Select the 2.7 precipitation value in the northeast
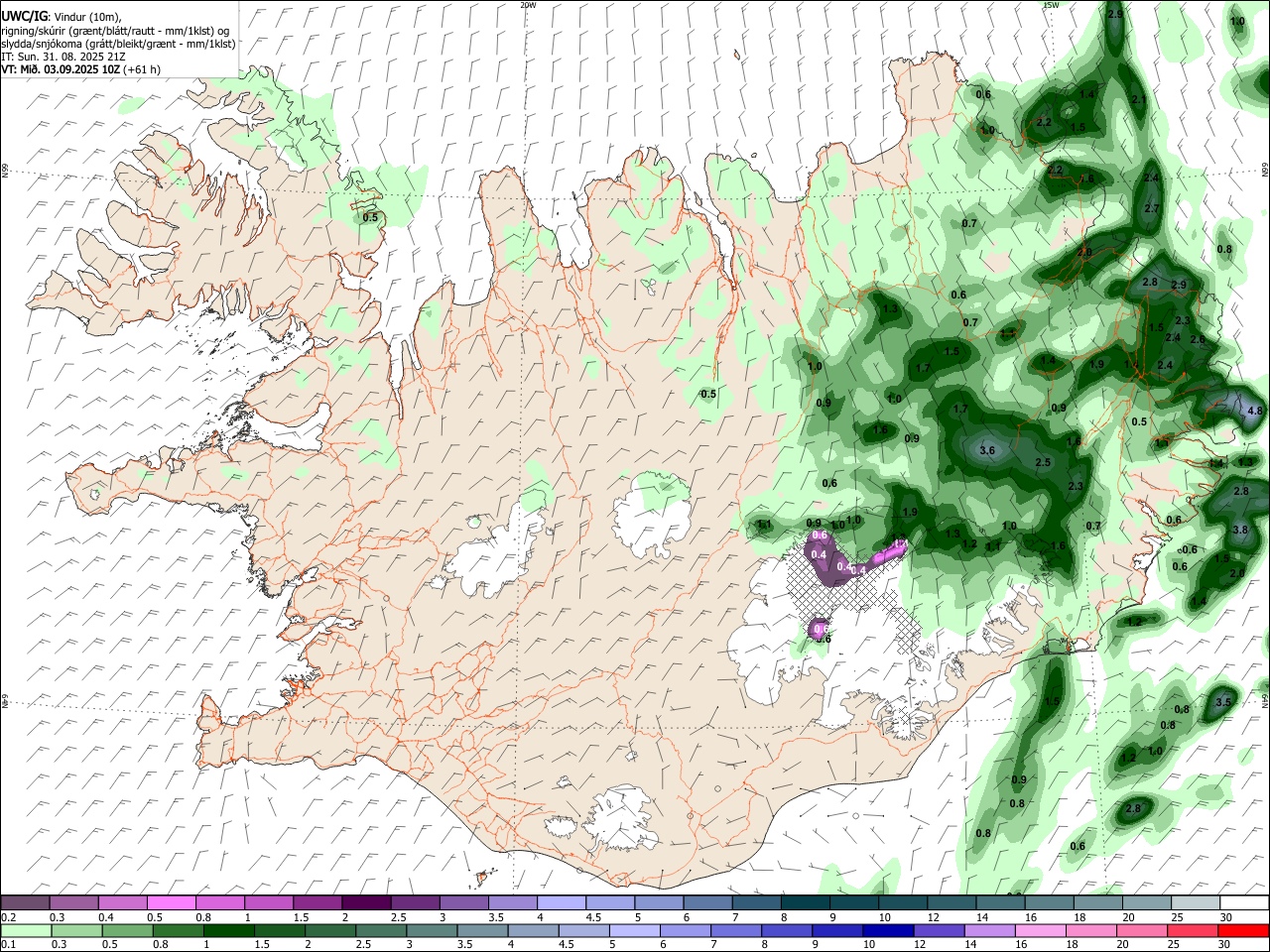This screenshot has height=952, width=1270. pyautogui.click(x=1152, y=208)
